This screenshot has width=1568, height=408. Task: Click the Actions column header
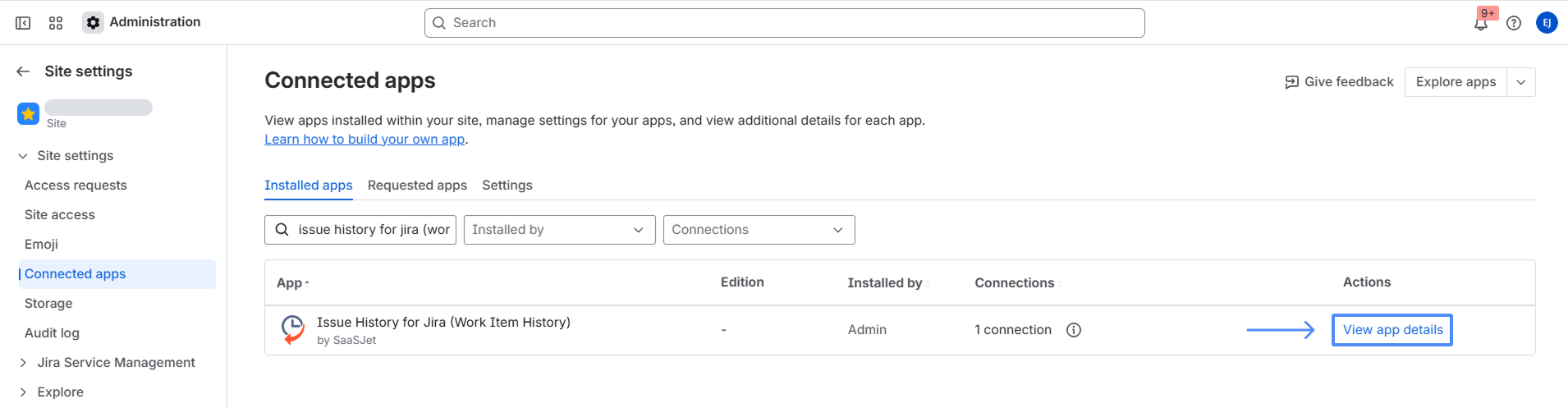click(1367, 282)
